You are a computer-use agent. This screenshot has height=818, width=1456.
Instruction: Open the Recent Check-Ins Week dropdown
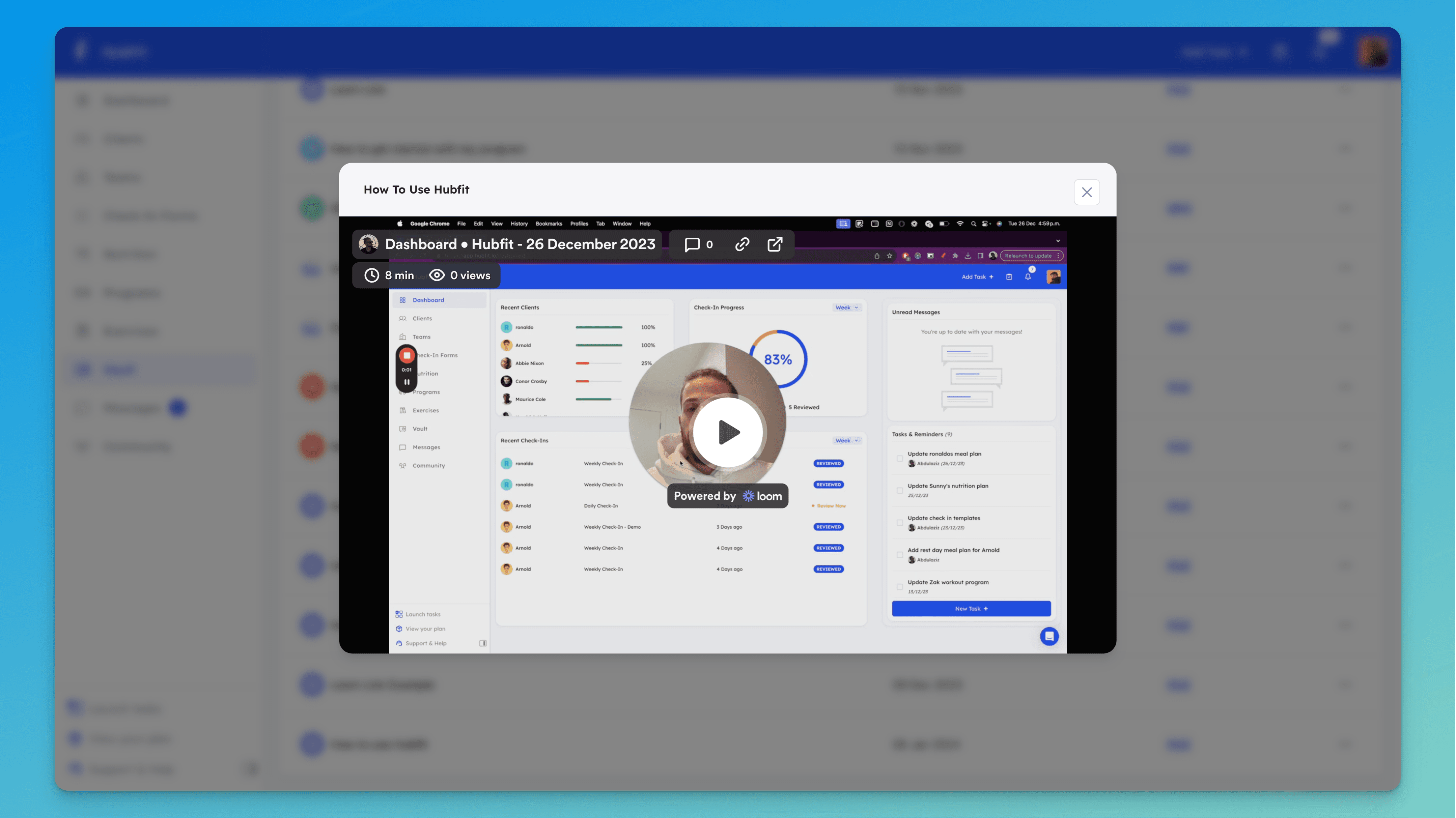pos(847,441)
